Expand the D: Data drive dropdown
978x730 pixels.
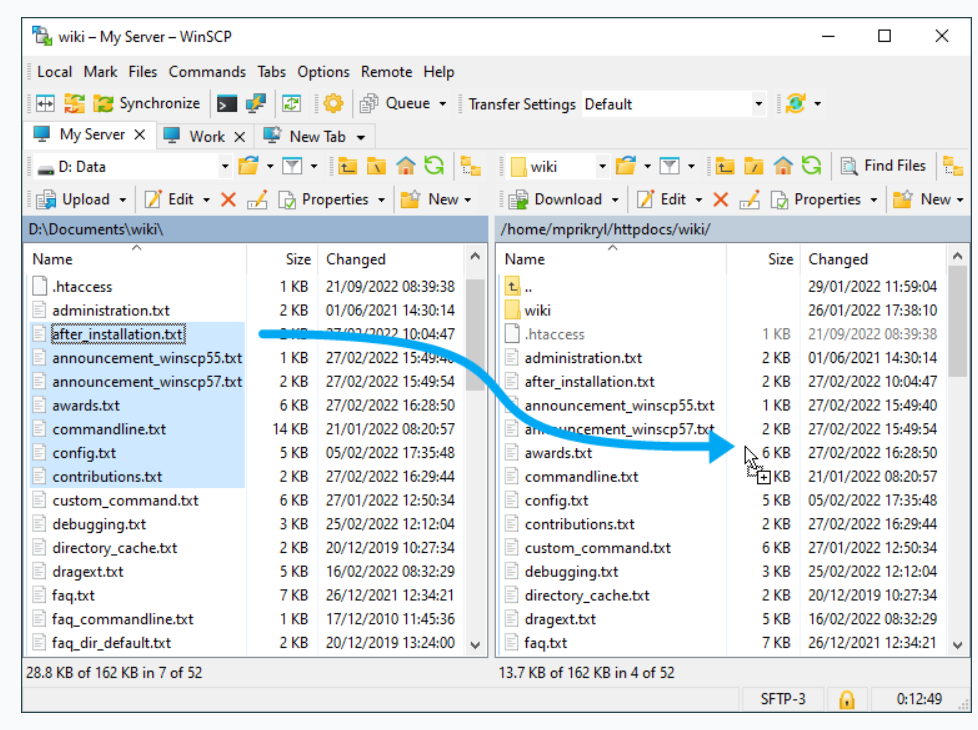(225, 166)
